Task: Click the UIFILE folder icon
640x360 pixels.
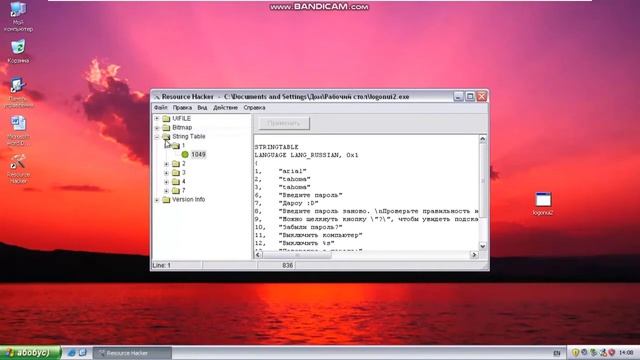Action: pyautogui.click(x=166, y=118)
